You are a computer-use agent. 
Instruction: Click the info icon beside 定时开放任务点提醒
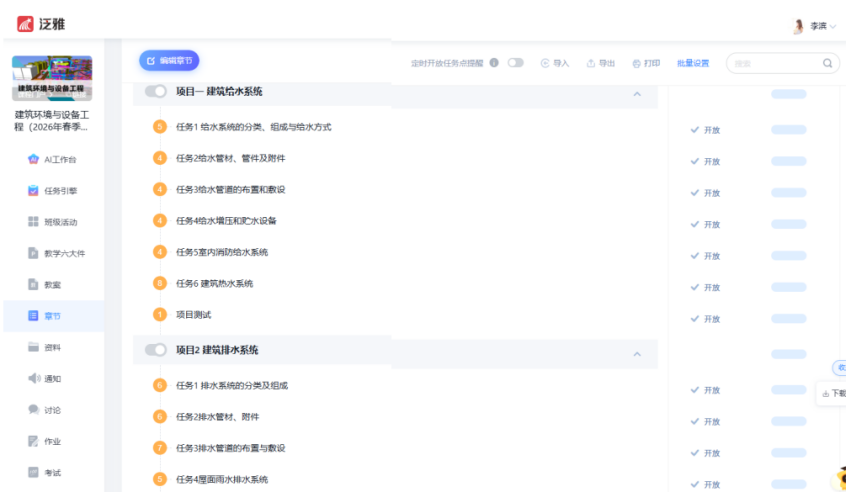click(494, 63)
